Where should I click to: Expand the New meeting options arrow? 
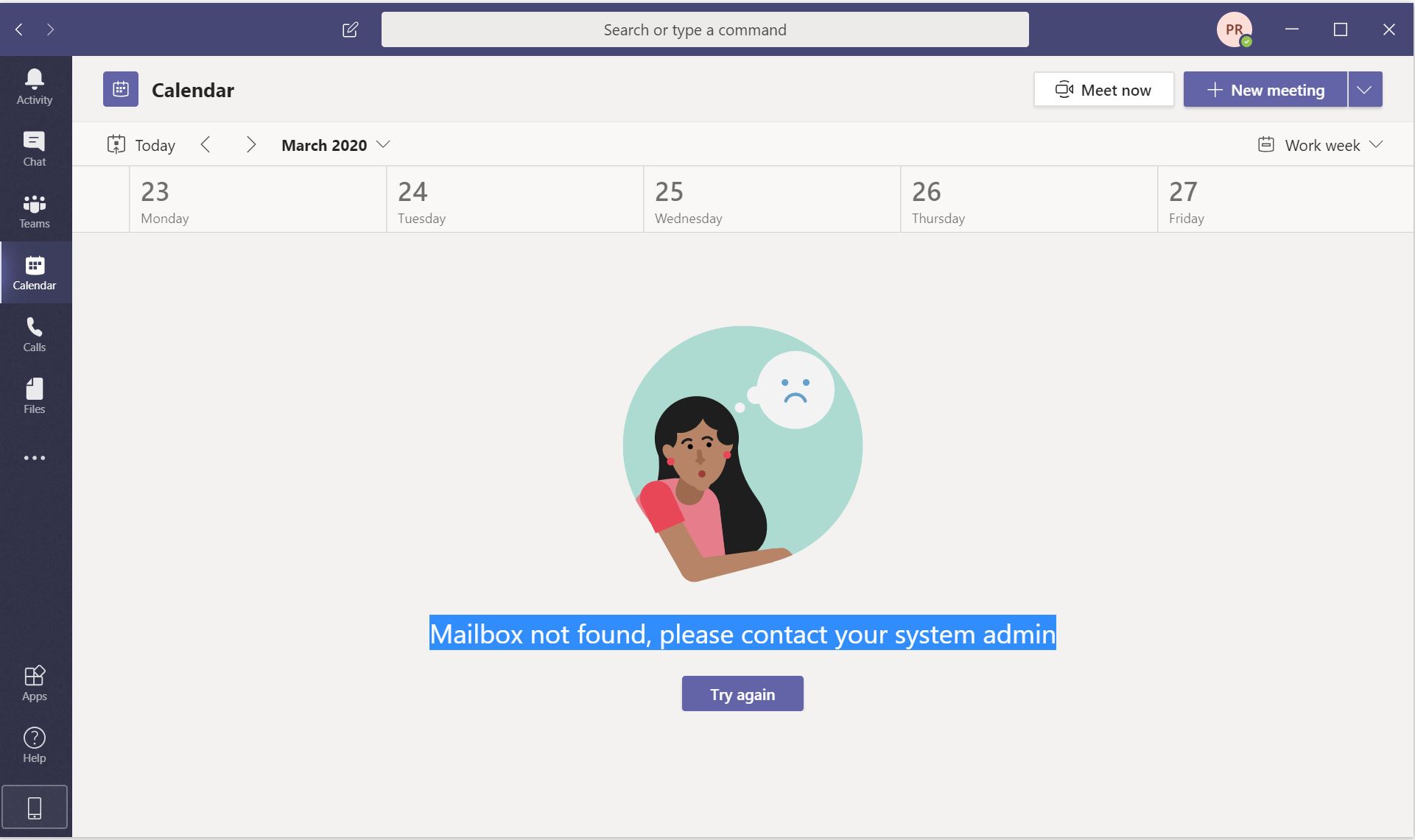click(1364, 90)
